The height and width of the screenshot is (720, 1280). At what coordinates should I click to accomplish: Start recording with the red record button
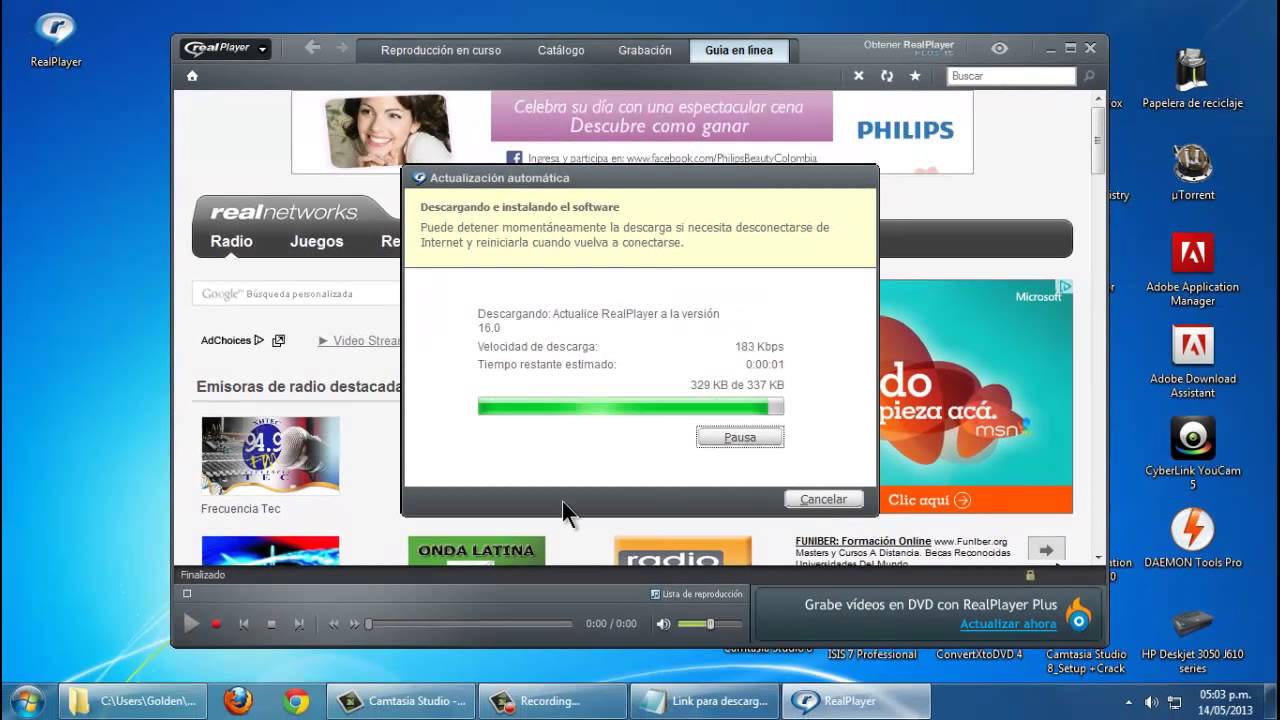click(216, 624)
